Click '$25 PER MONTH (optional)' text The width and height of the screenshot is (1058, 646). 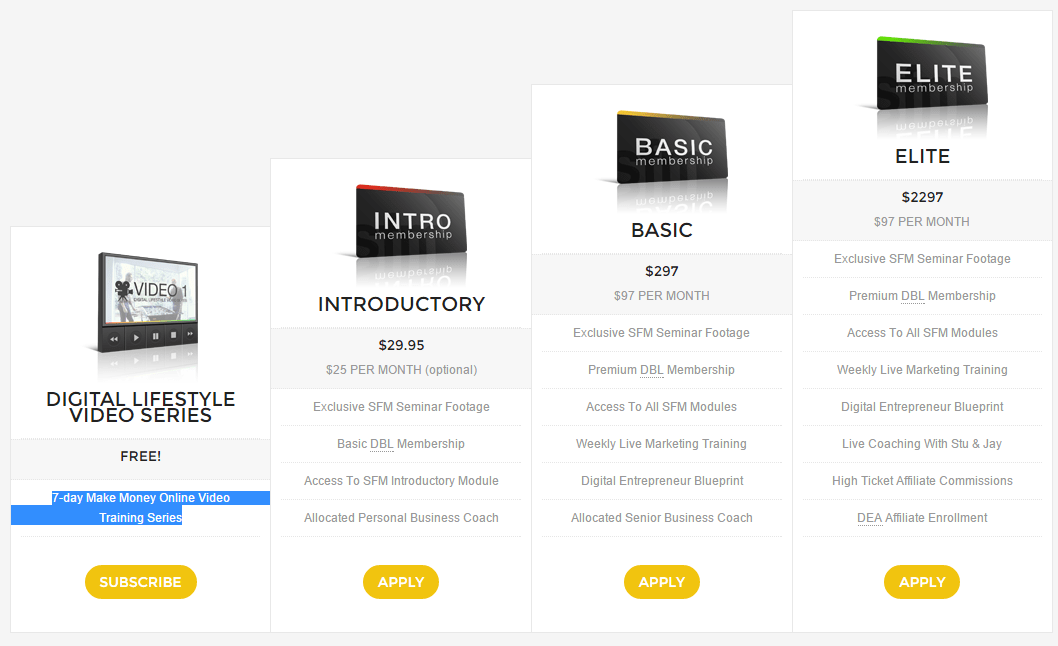[x=401, y=370]
